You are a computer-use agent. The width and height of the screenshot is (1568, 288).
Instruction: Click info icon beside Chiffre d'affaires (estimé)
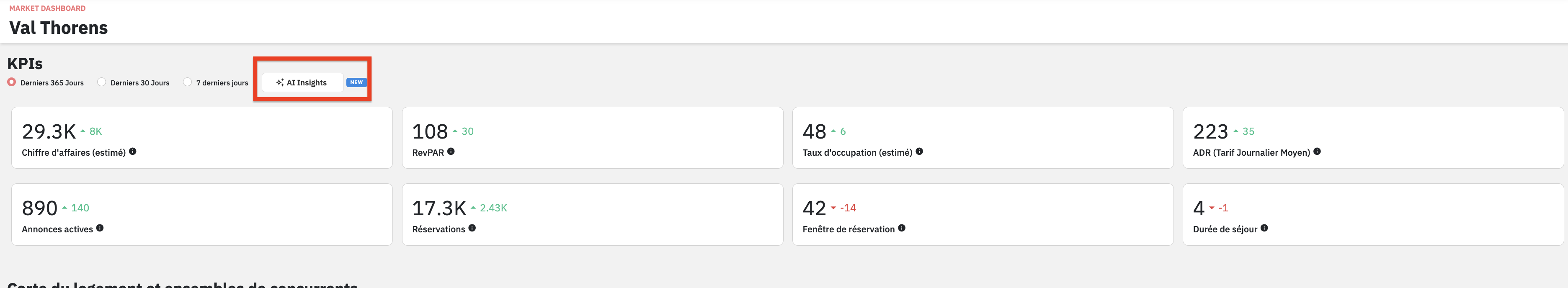pyautogui.click(x=133, y=152)
